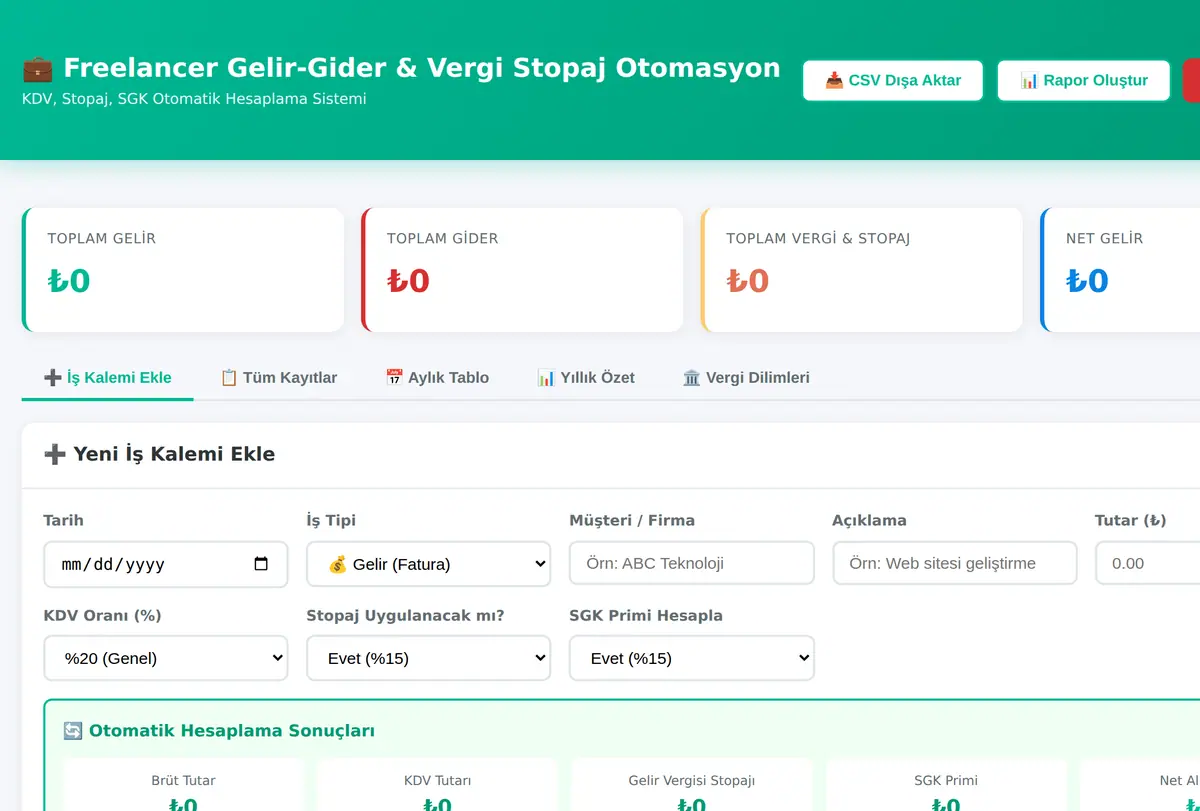Click the refresh icon beside Otomatik Hesaplama Sonuçları
1200x811 pixels.
tap(72, 731)
